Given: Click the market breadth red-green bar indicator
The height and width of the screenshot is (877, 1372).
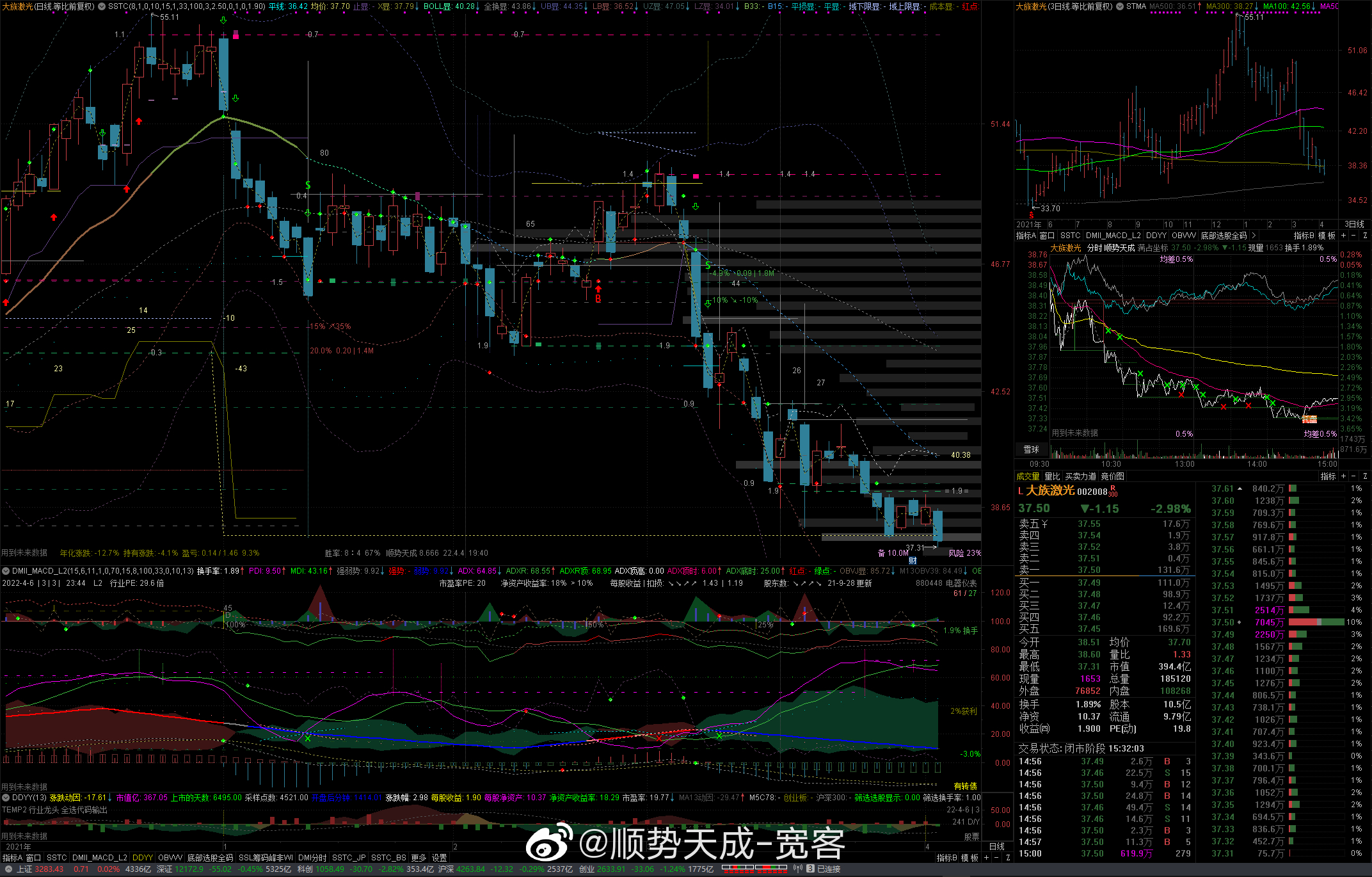Looking at the screenshot, I should coord(755,869).
